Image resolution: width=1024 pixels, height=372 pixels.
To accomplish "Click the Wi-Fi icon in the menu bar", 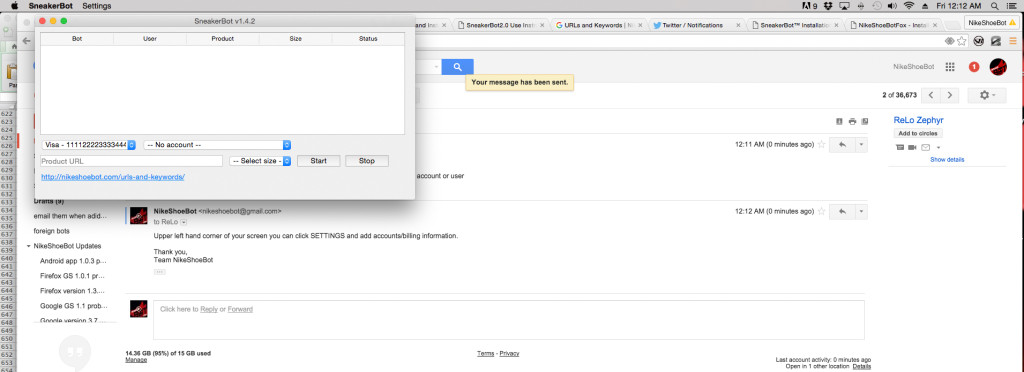I will [x=908, y=5].
